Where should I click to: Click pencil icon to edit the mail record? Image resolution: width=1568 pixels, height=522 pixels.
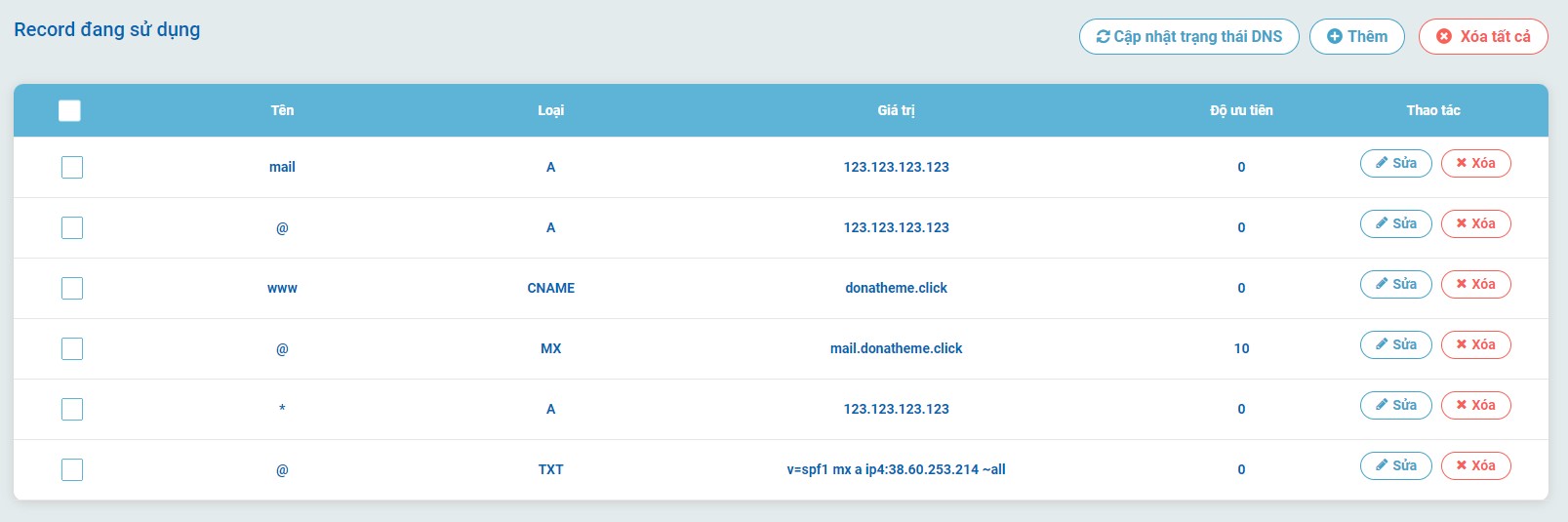[x=1382, y=163]
